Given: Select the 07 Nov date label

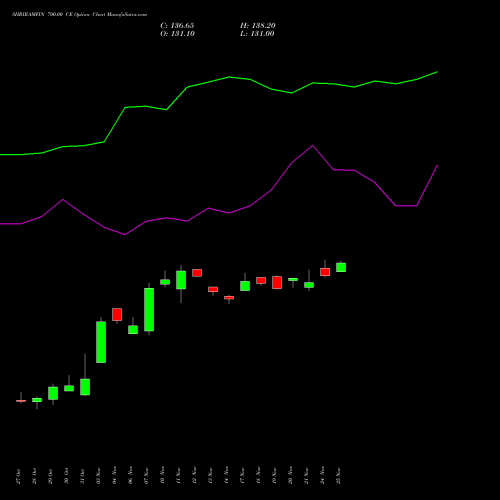Looking at the screenshot, I should (x=146, y=476).
